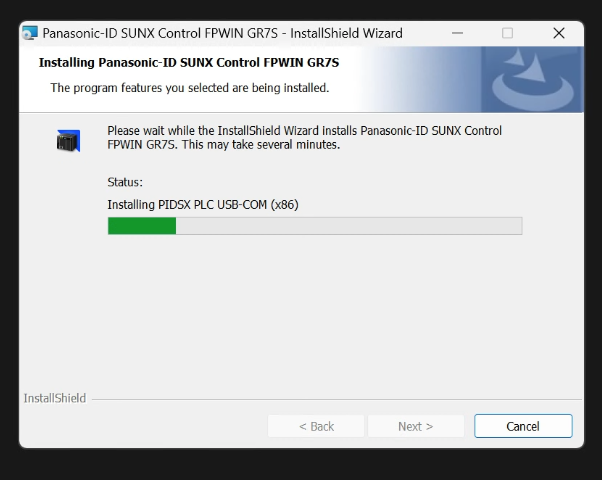Click the bold 'Installing Panasonic-ID SUNX Control' heading
The width and height of the screenshot is (602, 480).
(189, 63)
